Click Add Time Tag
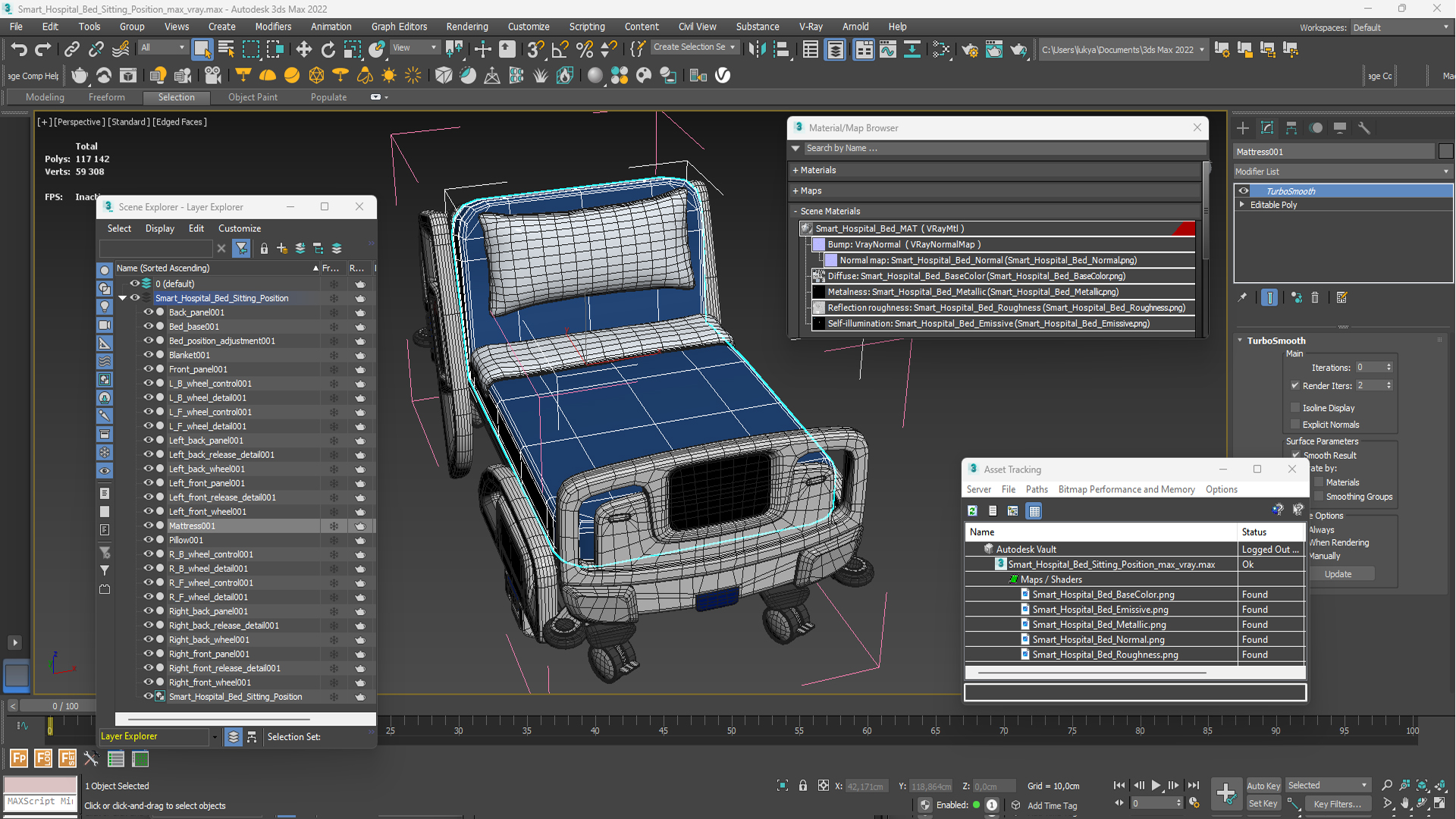The height and width of the screenshot is (819, 1456). (1052, 805)
